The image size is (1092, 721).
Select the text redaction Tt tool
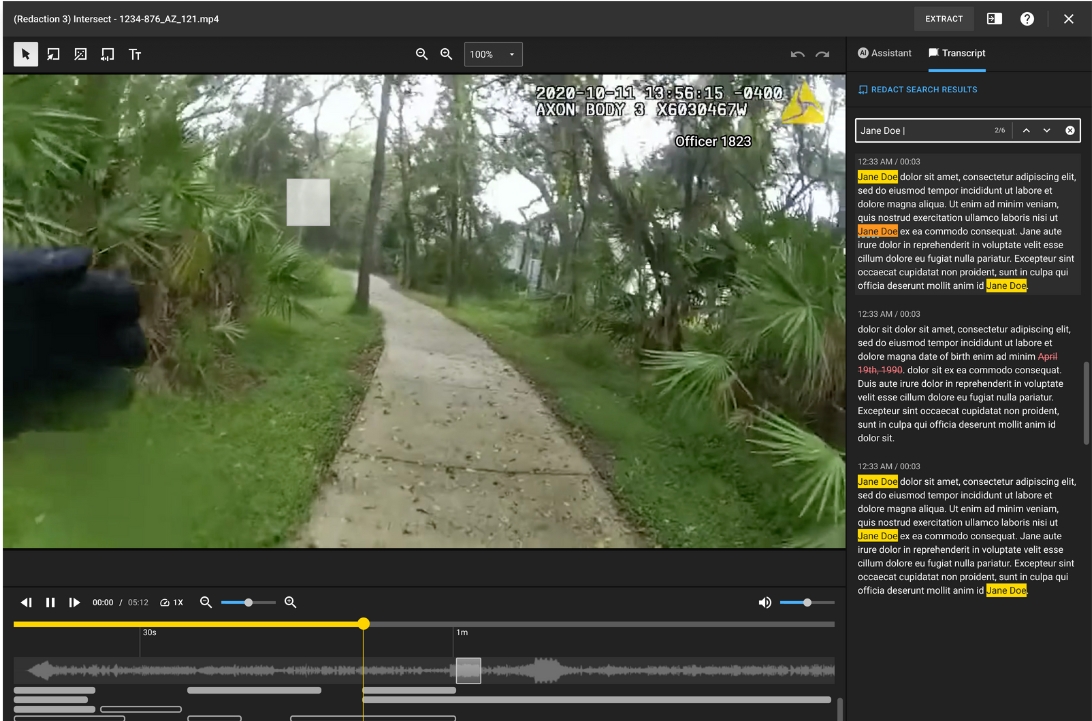click(134, 55)
